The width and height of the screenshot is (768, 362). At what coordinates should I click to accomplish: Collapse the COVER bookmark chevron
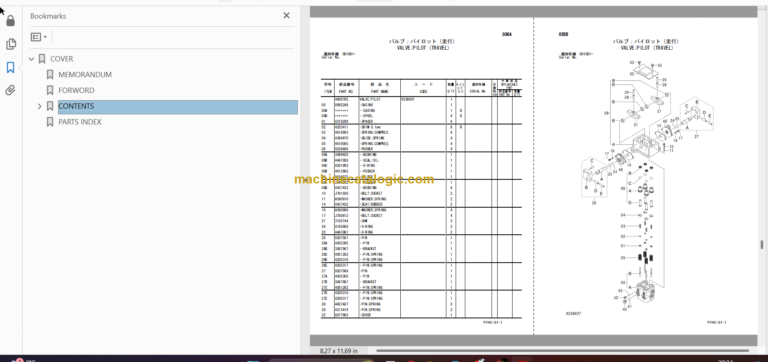[32, 59]
